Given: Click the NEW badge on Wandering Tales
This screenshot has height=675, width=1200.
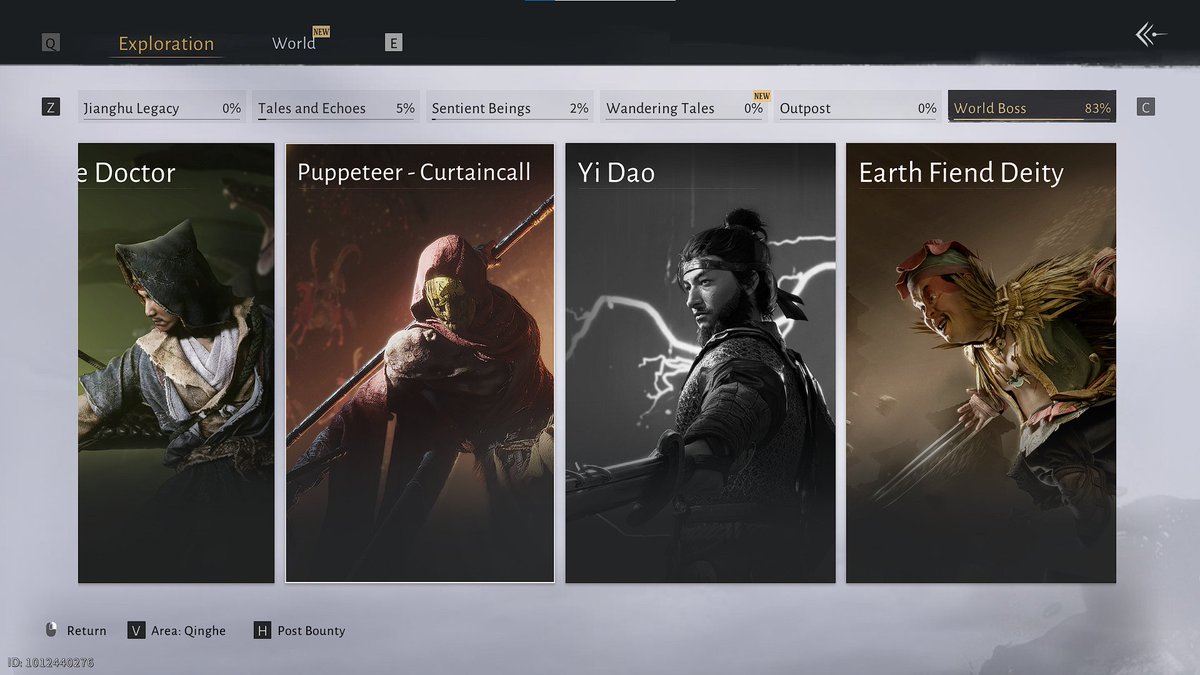Looking at the screenshot, I should point(762,96).
